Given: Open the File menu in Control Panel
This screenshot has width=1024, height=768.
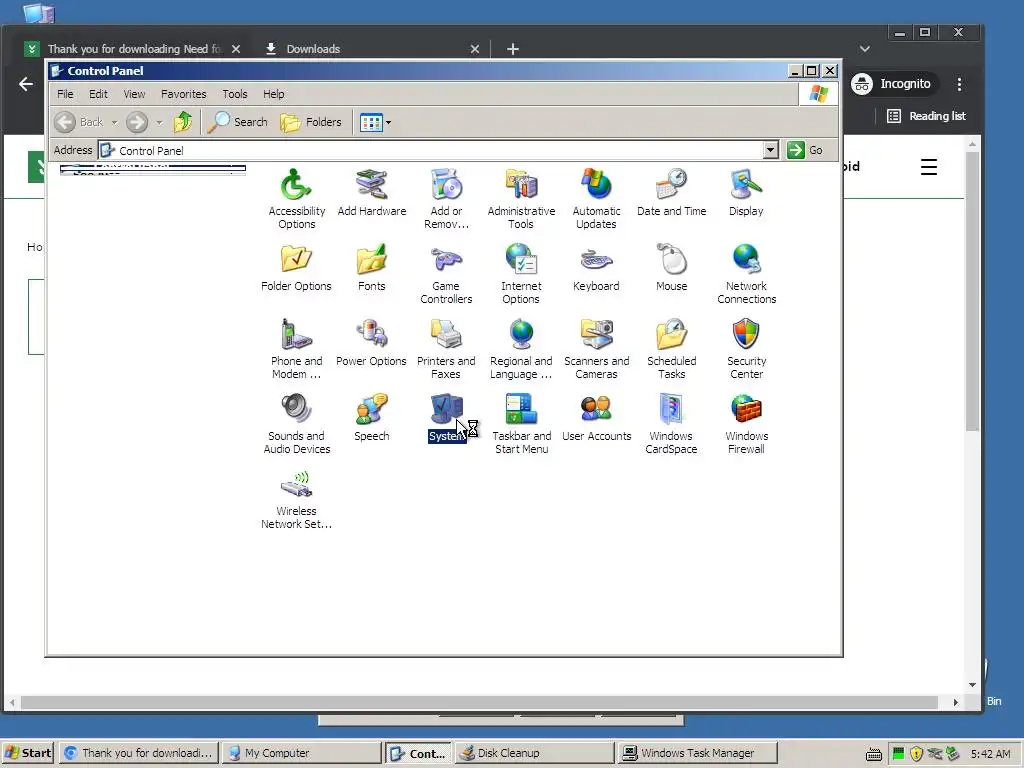Looking at the screenshot, I should click(65, 94).
